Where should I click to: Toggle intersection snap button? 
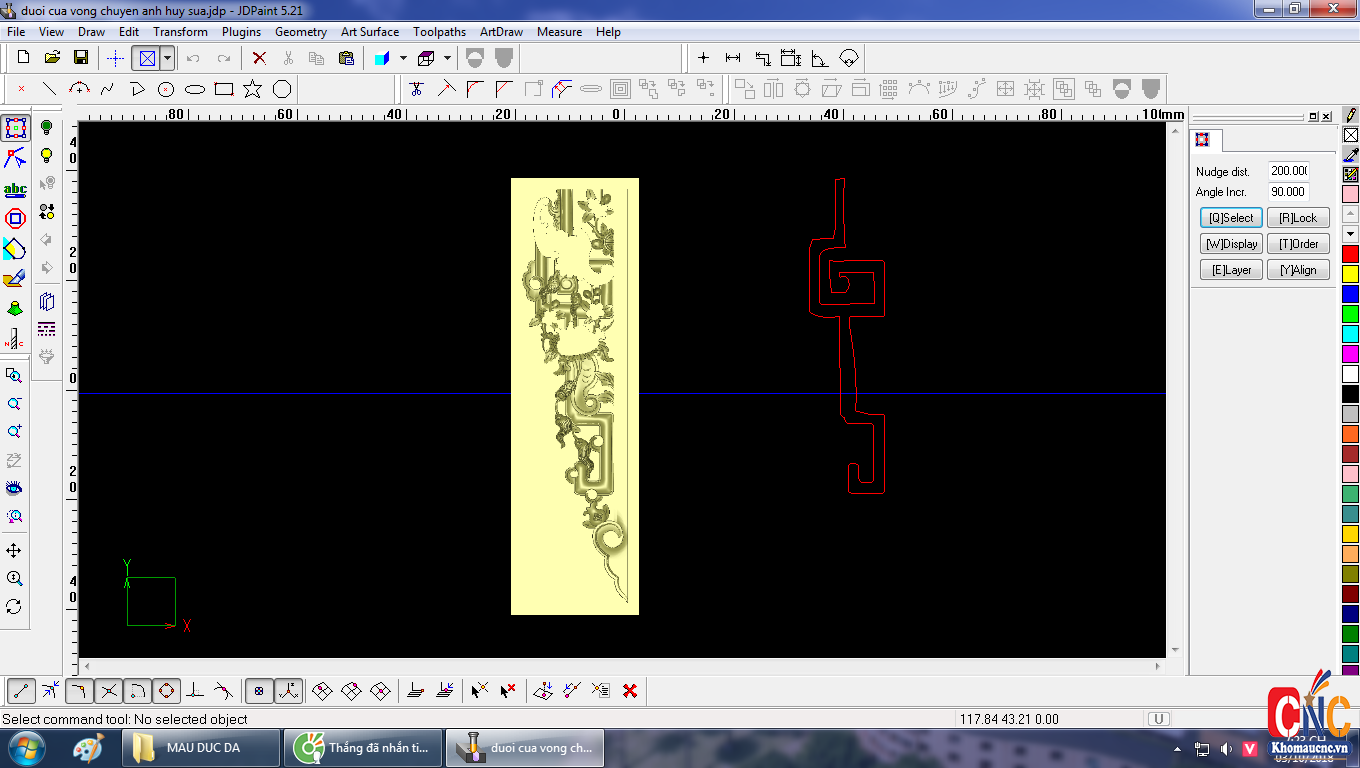tap(109, 690)
